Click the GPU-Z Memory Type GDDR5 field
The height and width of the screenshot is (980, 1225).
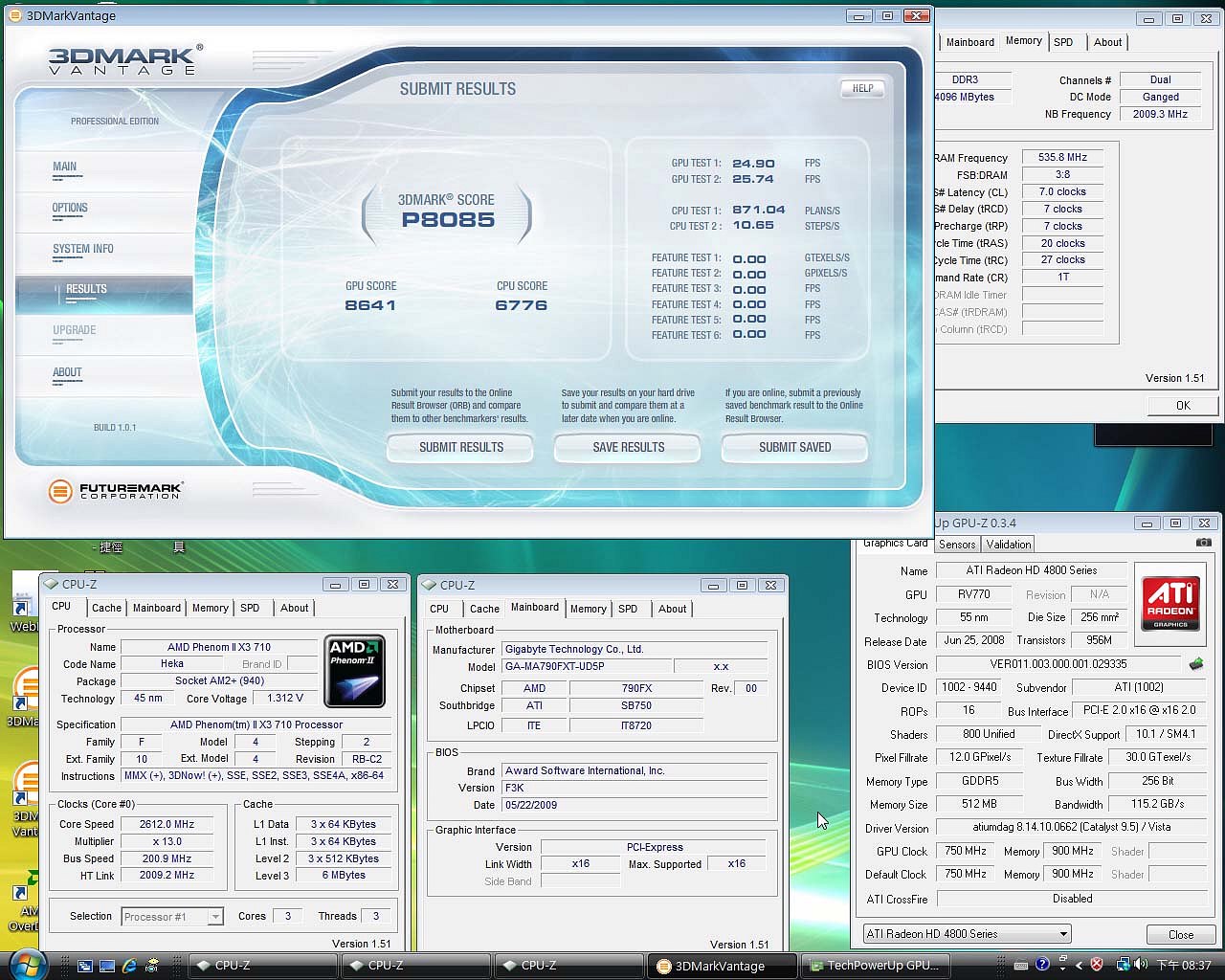pyautogui.click(x=980, y=781)
